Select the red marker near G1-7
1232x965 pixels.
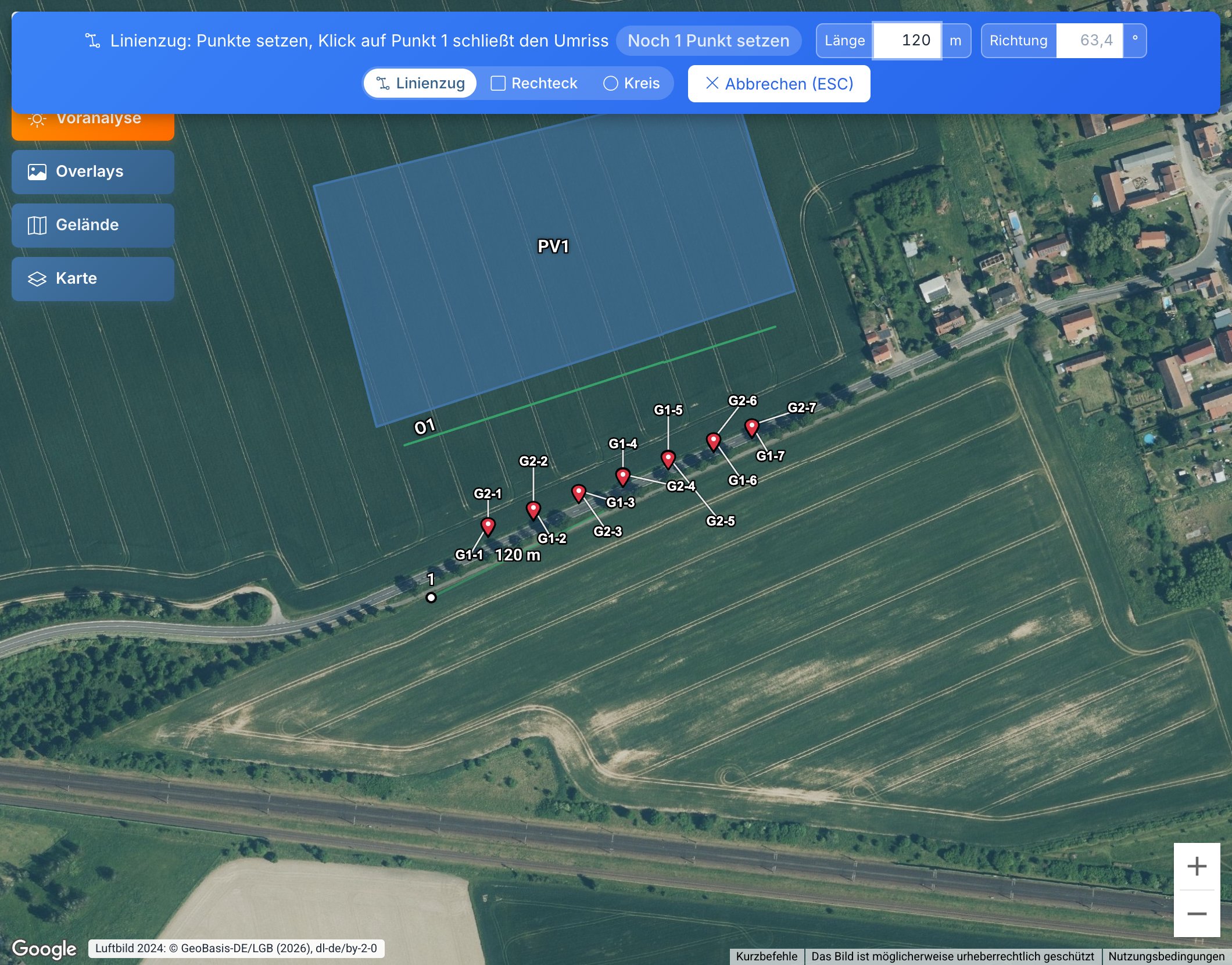coord(751,427)
